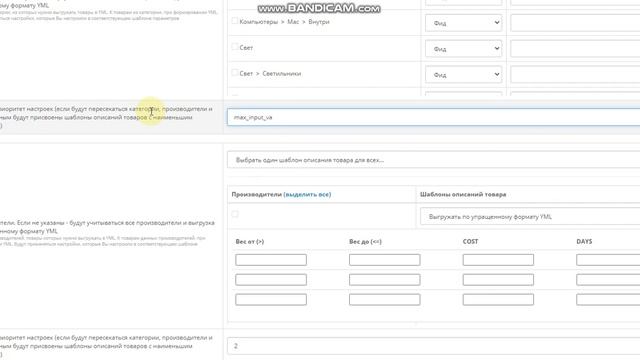Click the 'DAYS' column label
This screenshot has height=360, width=640.
coord(584,242)
